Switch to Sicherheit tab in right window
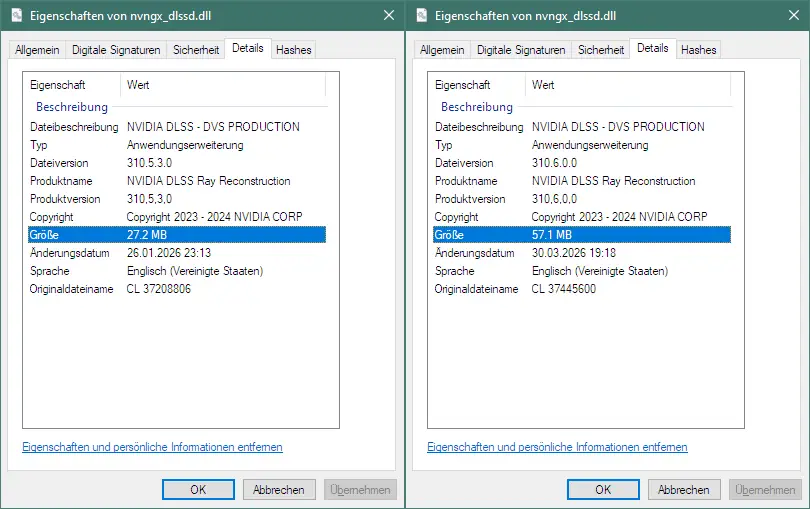810x509 pixels. 601,50
